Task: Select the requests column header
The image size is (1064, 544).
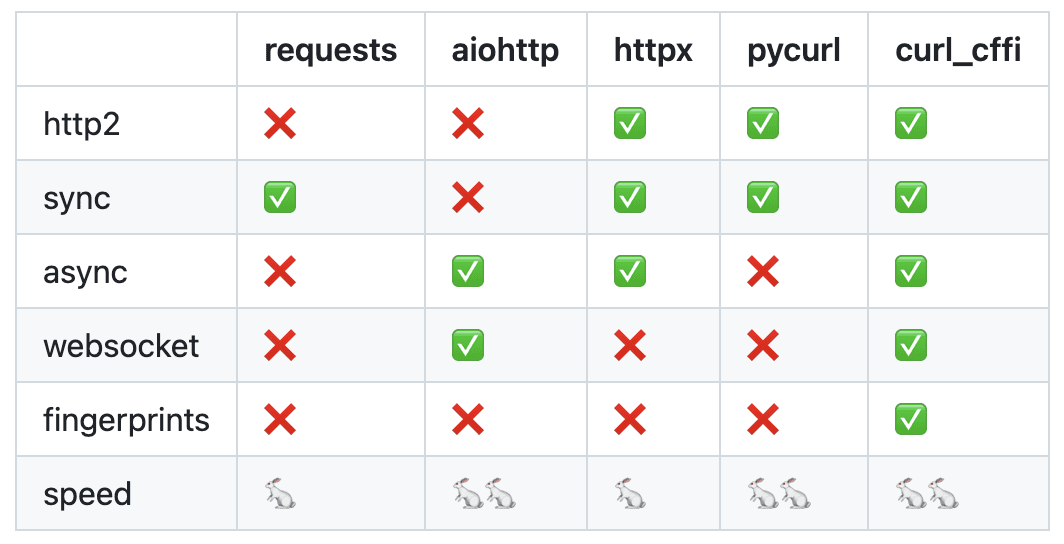Action: (x=330, y=50)
